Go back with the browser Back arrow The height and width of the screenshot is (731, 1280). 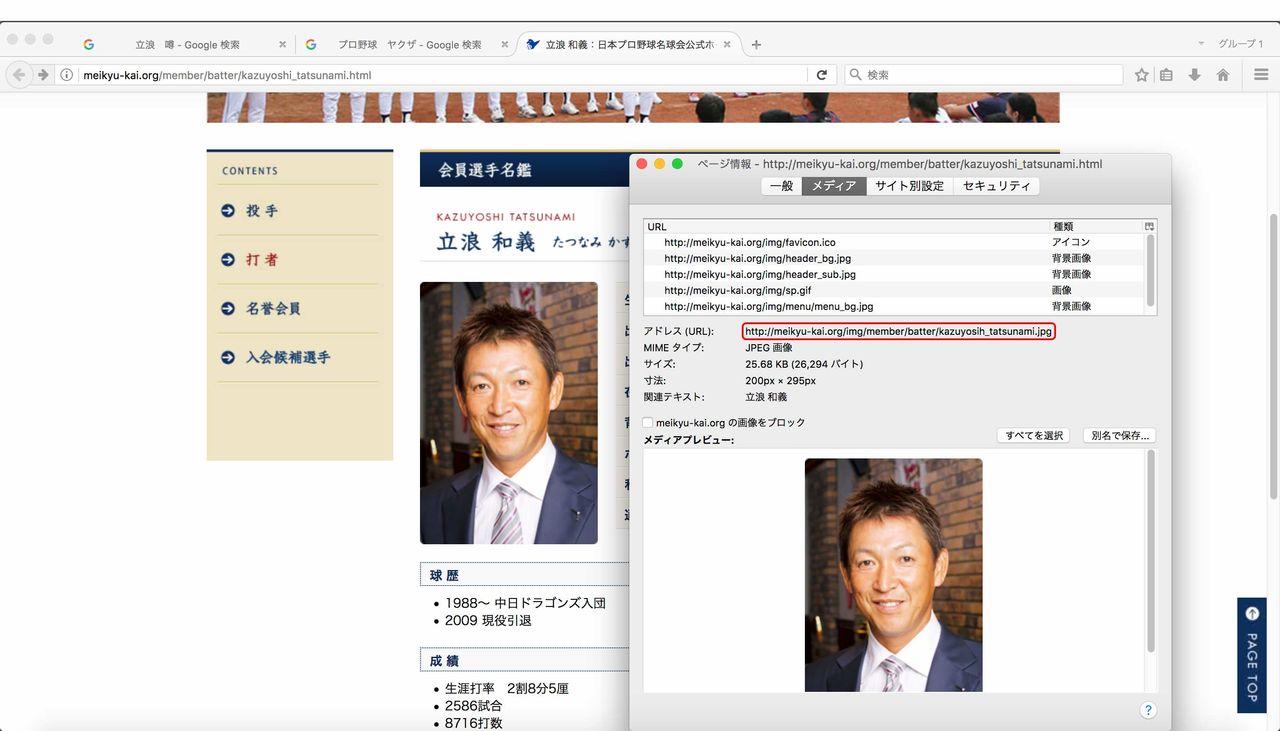click(x=19, y=75)
